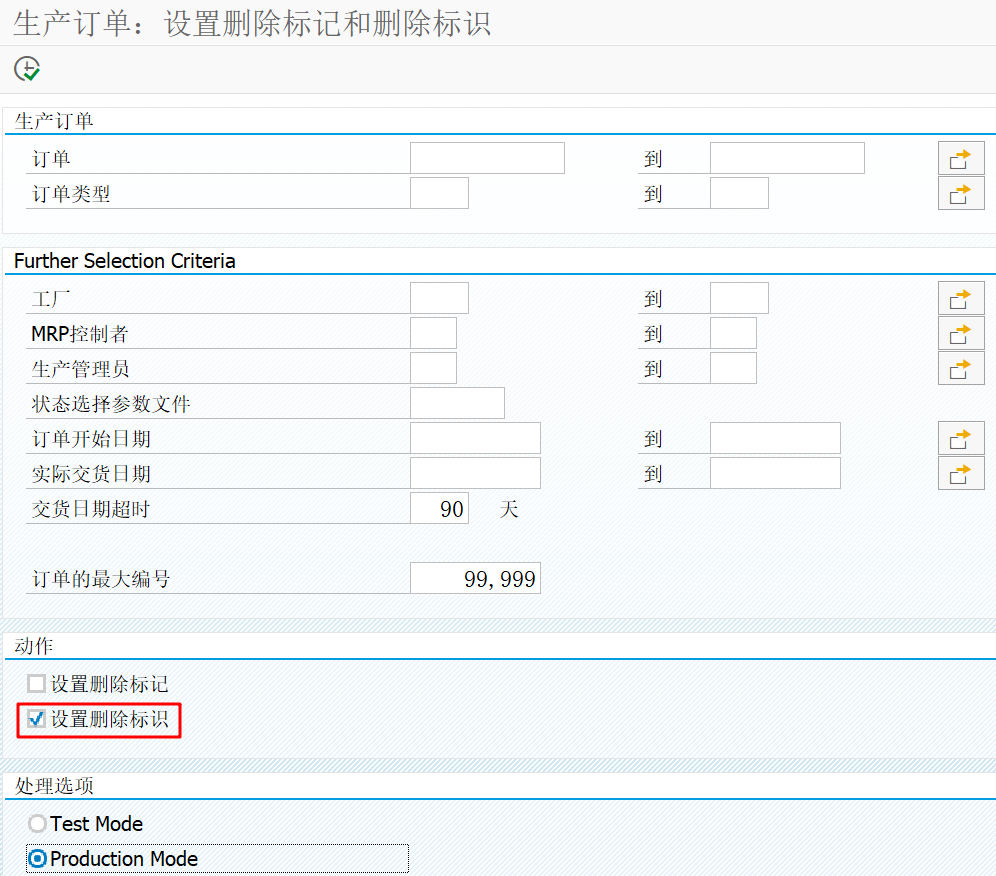Click the 订单 input field
The width and height of the screenshot is (996, 876).
[486, 157]
